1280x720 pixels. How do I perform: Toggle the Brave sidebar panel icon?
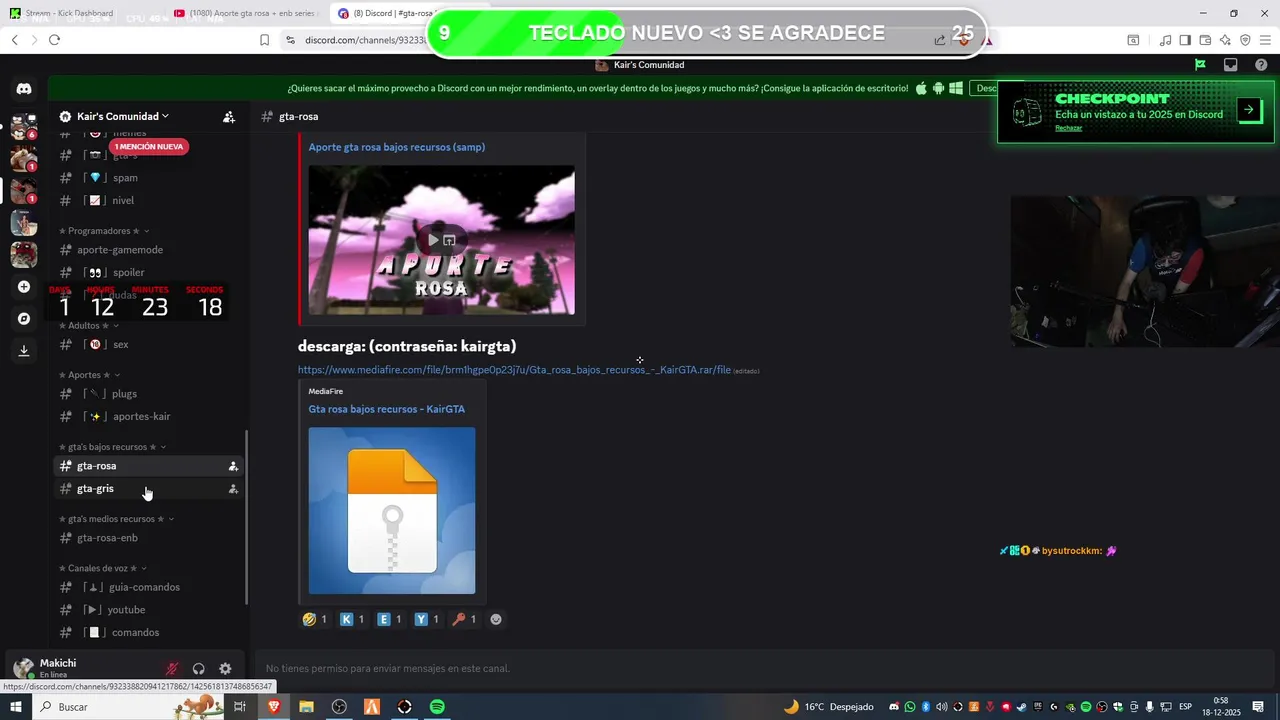click(x=1185, y=40)
